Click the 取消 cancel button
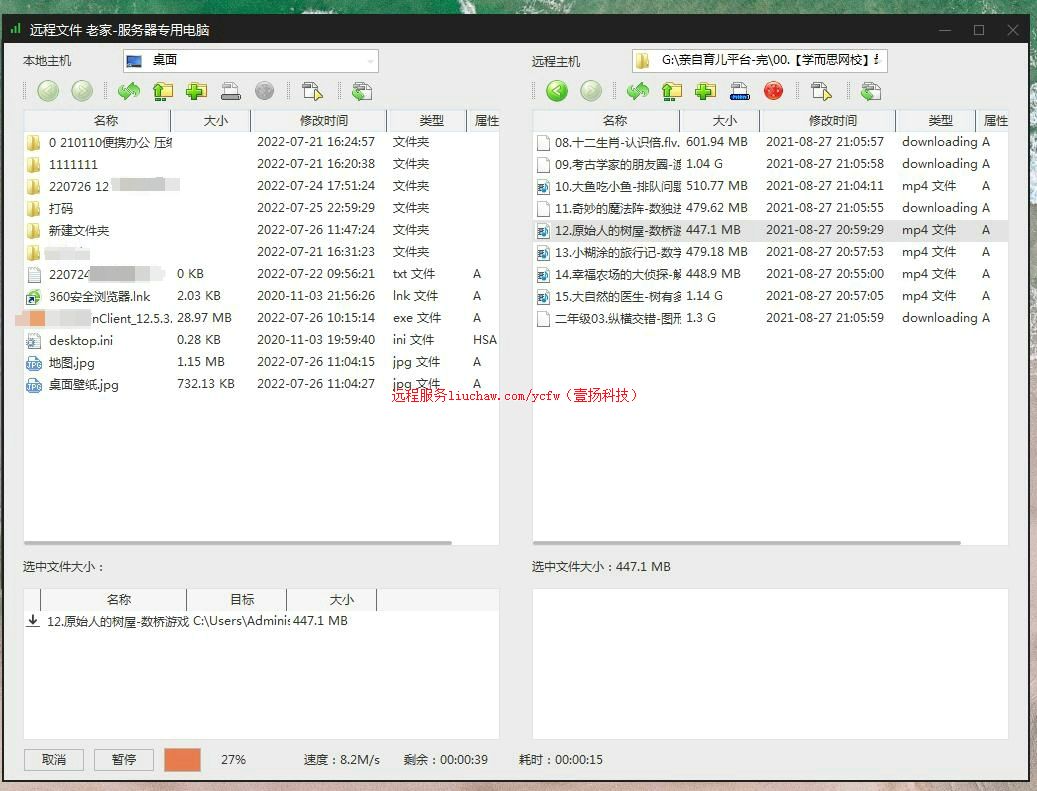Screen dimensions: 1037x791 click(x=53, y=759)
